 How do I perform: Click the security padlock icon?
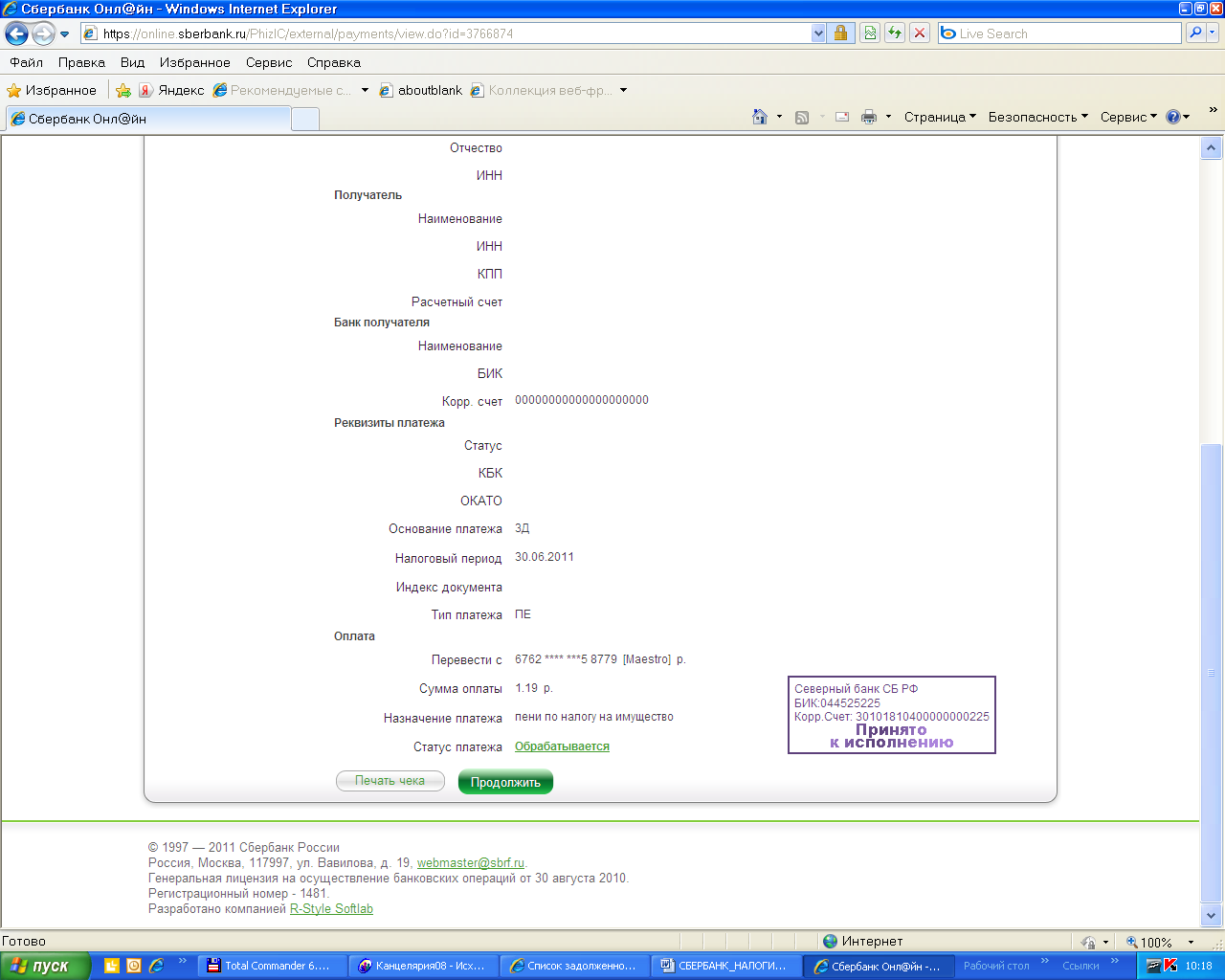pos(840,33)
